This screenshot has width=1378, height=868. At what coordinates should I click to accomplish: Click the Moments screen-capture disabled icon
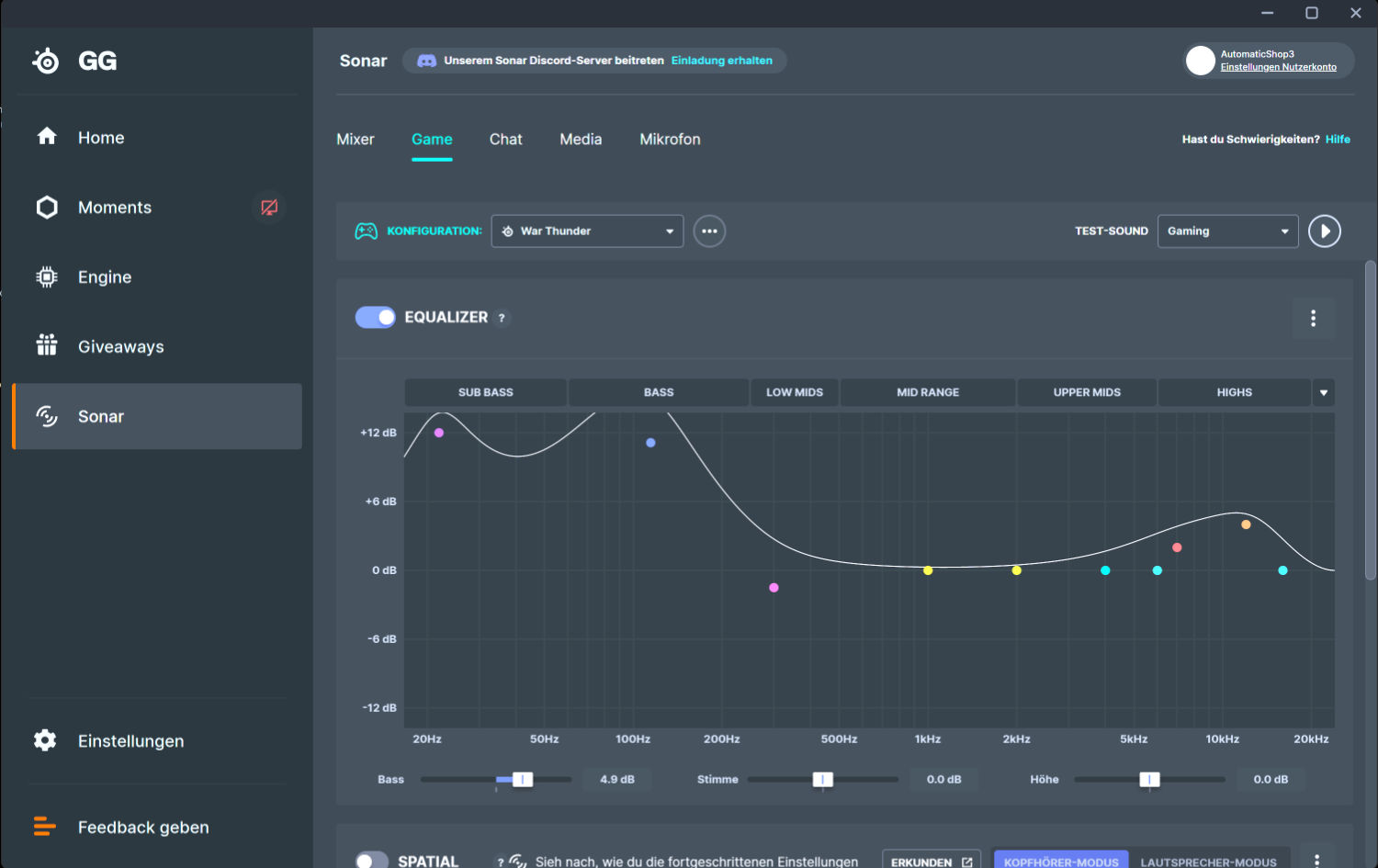pyautogui.click(x=269, y=208)
